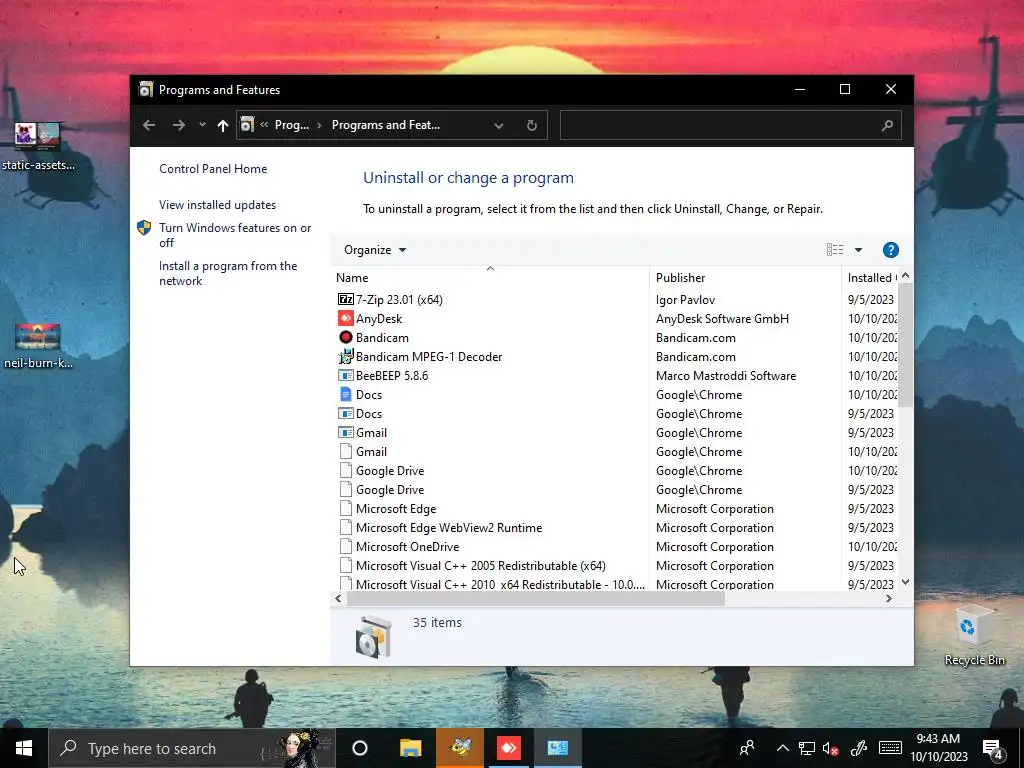Open the People icon on the taskbar
1024x768 pixels.
(x=746, y=748)
